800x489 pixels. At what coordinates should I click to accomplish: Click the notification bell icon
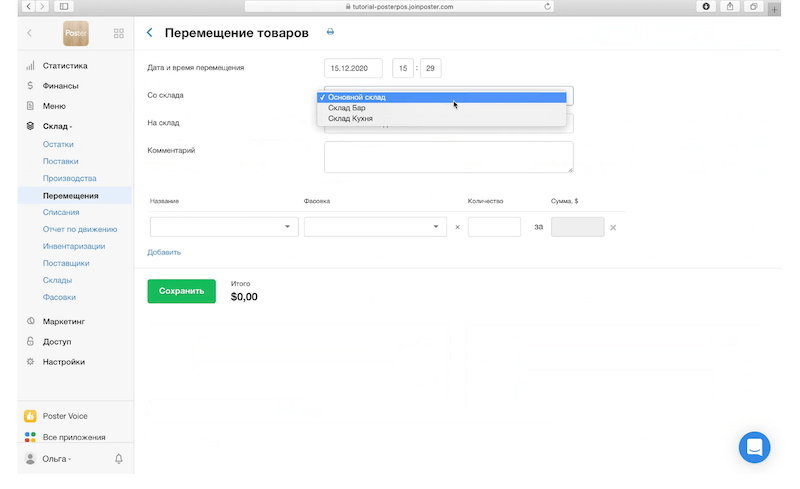coord(119,459)
